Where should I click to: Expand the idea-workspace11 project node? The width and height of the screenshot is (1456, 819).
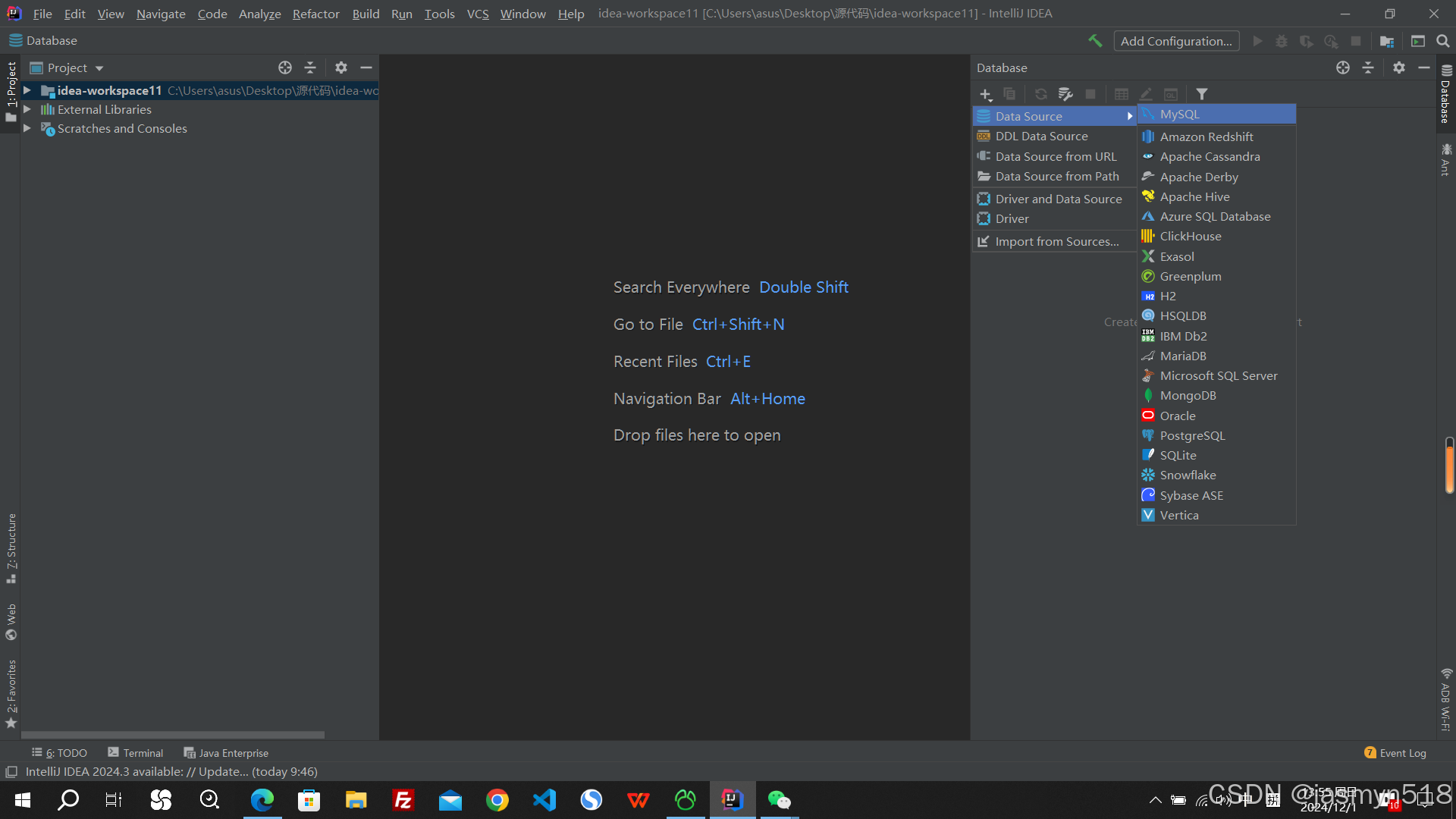27,90
